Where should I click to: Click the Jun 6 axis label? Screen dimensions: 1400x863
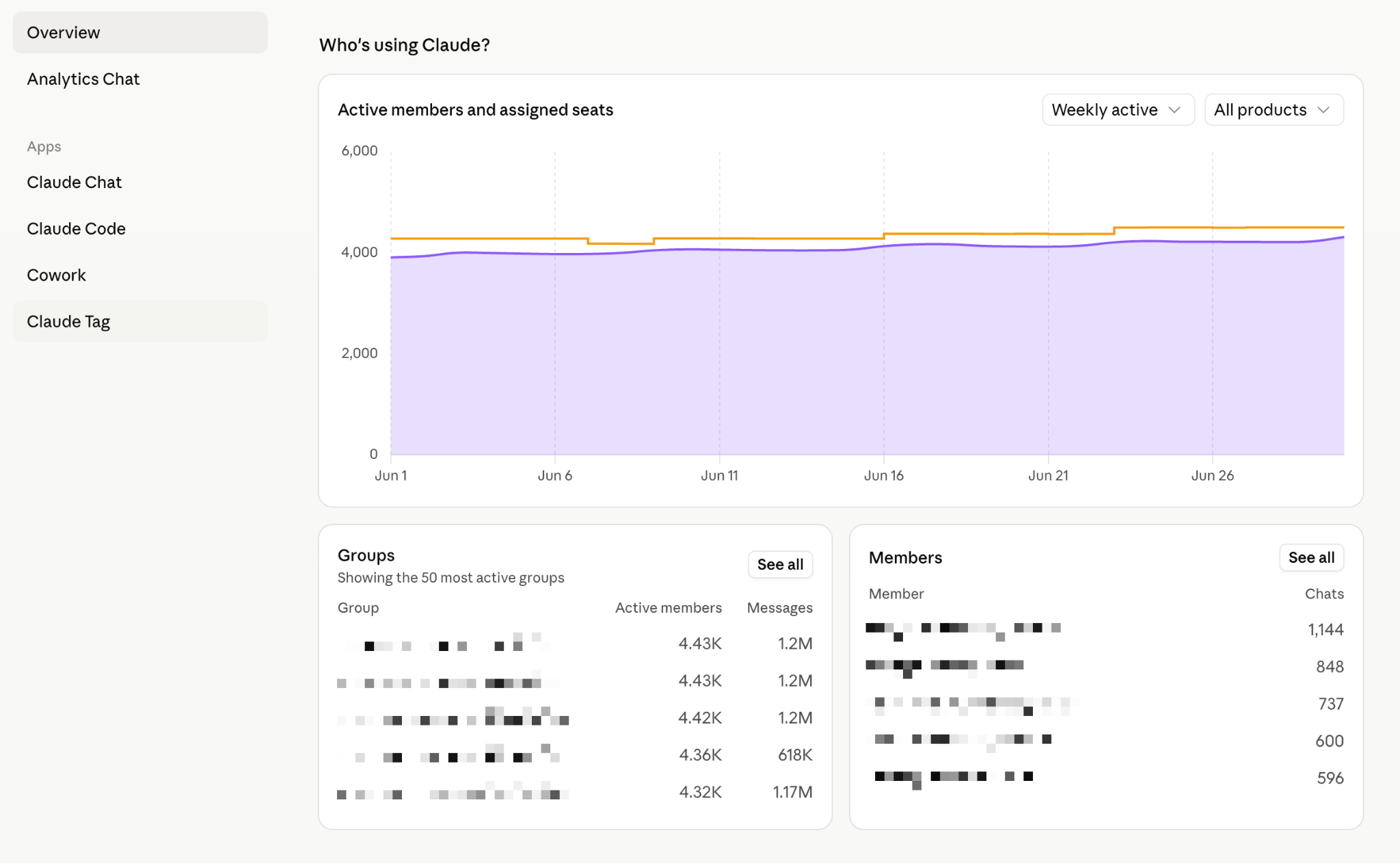click(x=554, y=475)
